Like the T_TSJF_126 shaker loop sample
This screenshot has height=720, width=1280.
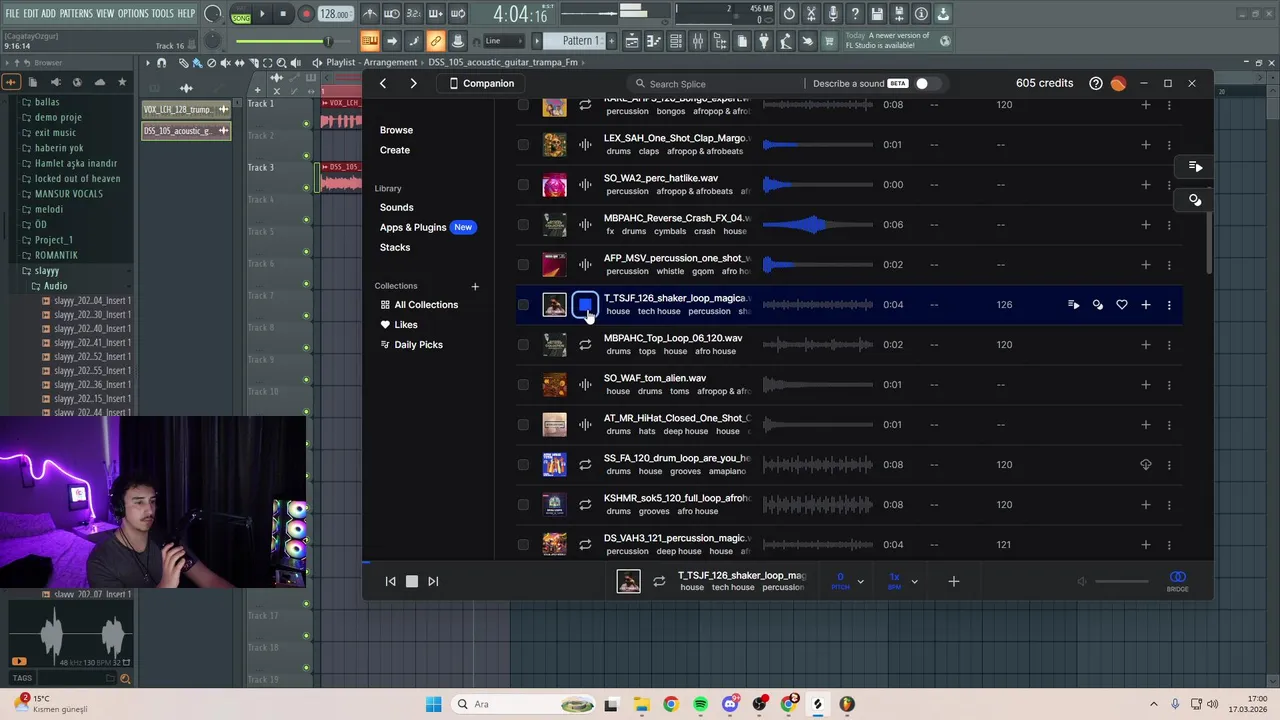(x=1122, y=305)
